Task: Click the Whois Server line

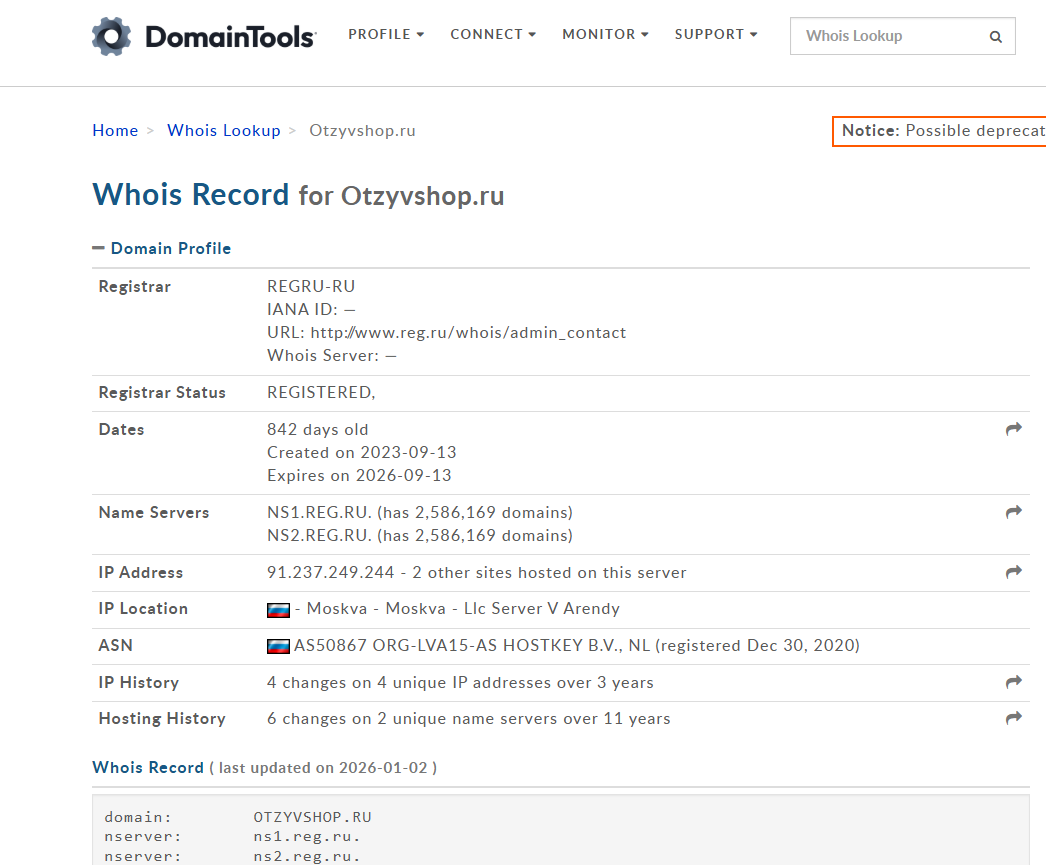Action: click(x=332, y=355)
